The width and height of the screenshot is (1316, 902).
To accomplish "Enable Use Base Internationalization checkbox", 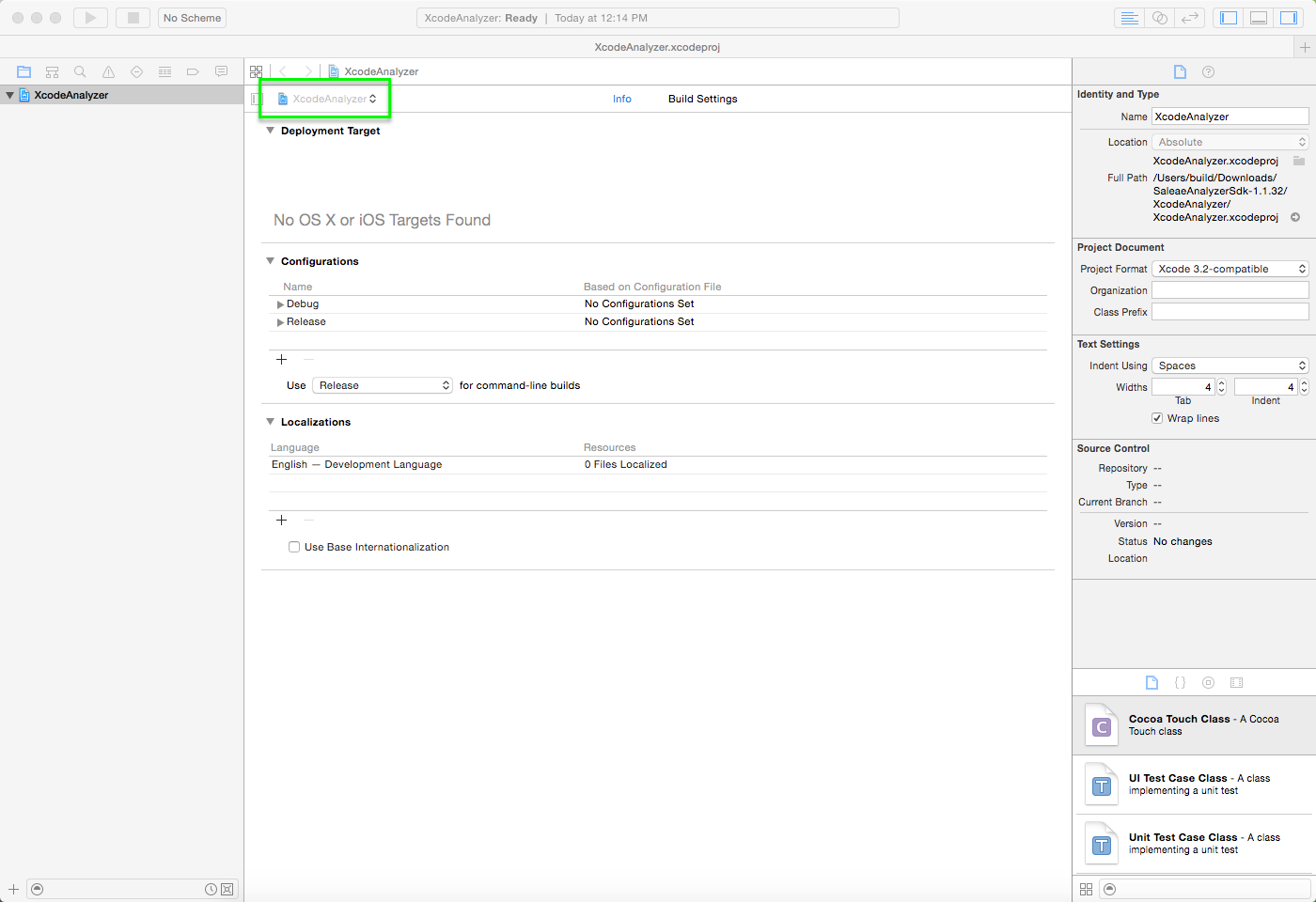I will (x=294, y=547).
